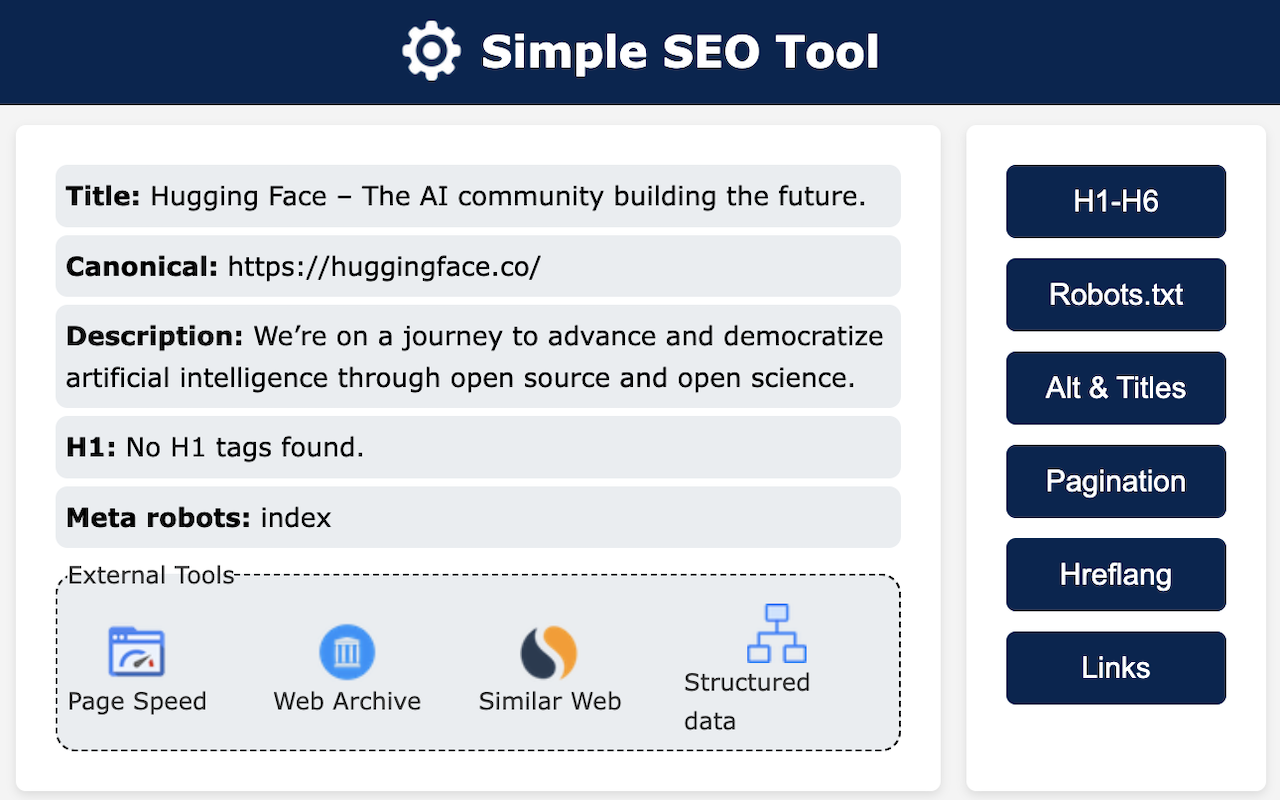Screen dimensions: 1280x800
Task: Open the Web Archive tool
Action: [347, 668]
